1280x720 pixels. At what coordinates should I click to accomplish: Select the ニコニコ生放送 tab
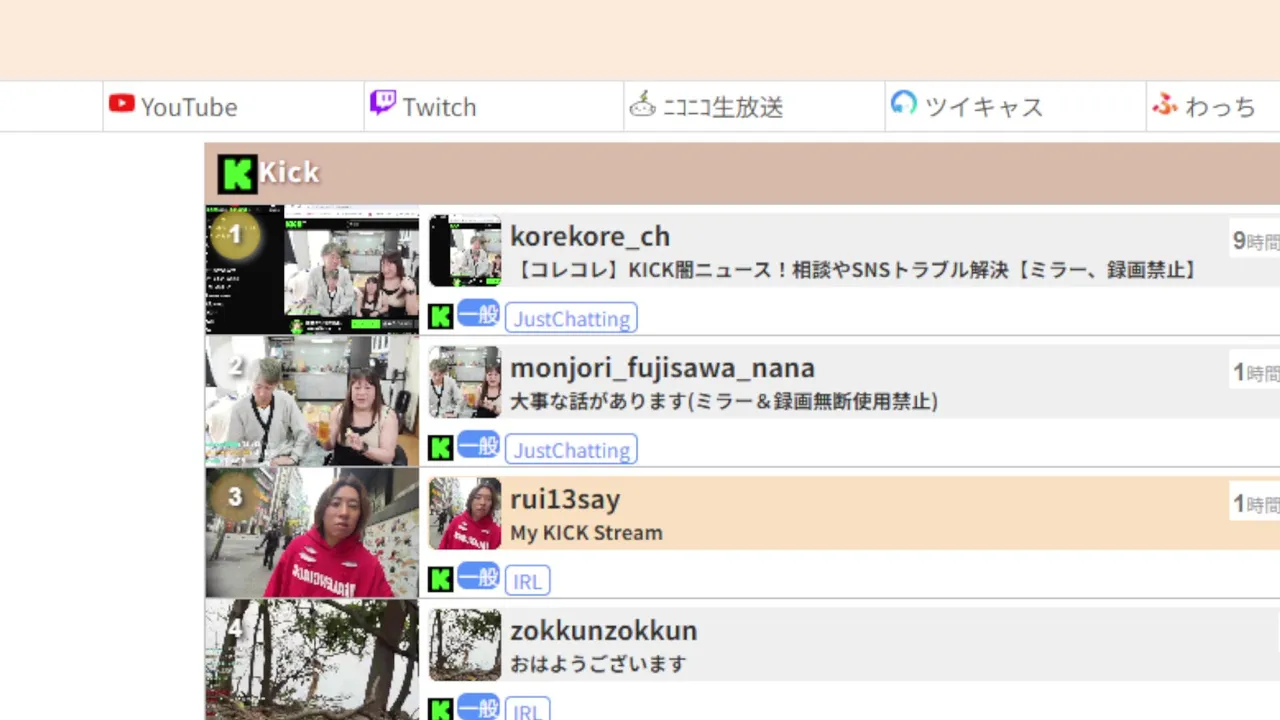[x=755, y=106]
